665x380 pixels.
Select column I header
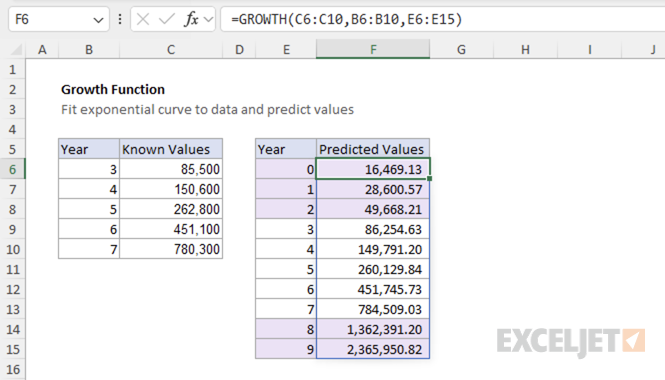pos(590,50)
